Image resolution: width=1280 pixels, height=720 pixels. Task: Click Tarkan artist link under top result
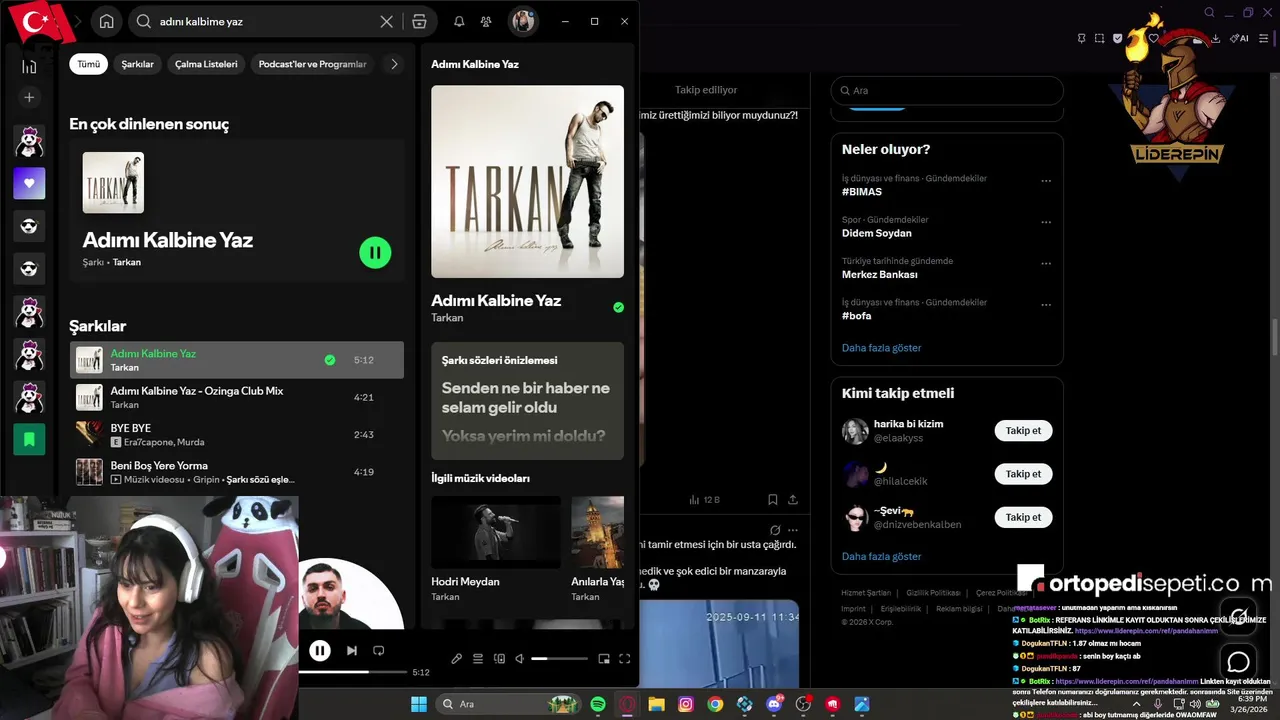(127, 262)
